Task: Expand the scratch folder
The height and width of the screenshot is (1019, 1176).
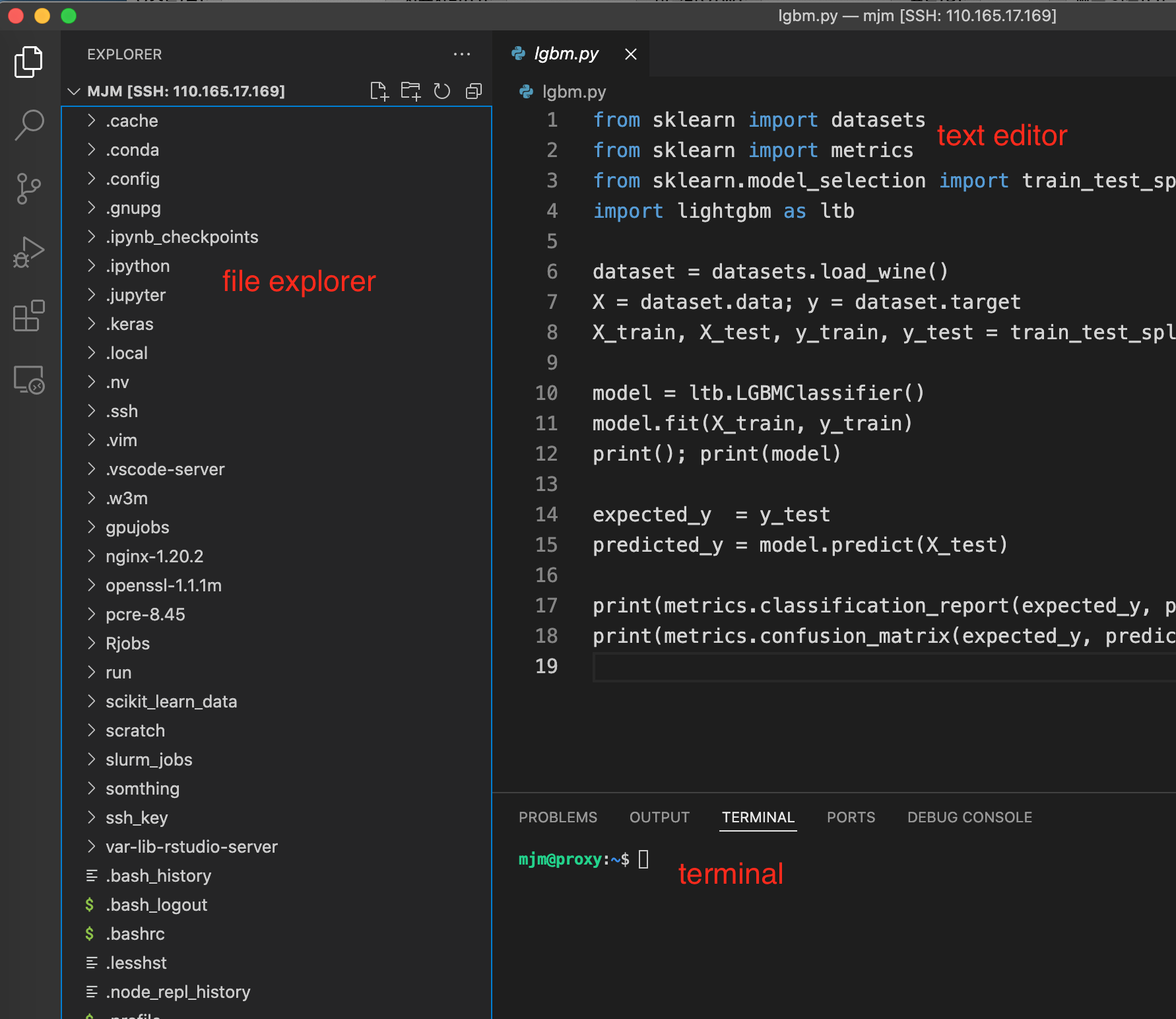Action: point(135,731)
